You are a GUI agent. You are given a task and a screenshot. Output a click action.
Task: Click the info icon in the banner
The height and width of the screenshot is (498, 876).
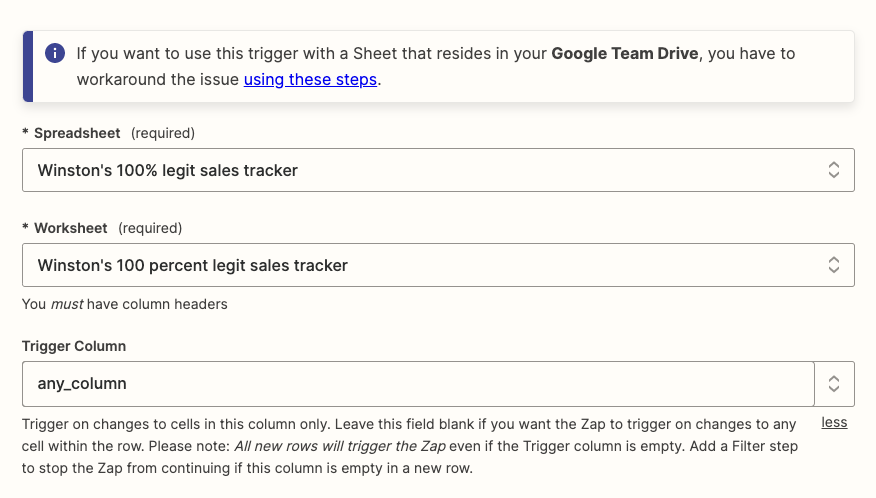coord(56,53)
